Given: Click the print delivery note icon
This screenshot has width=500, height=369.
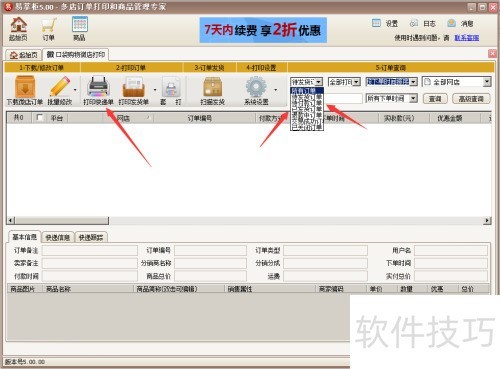Looking at the screenshot, I should tap(133, 87).
